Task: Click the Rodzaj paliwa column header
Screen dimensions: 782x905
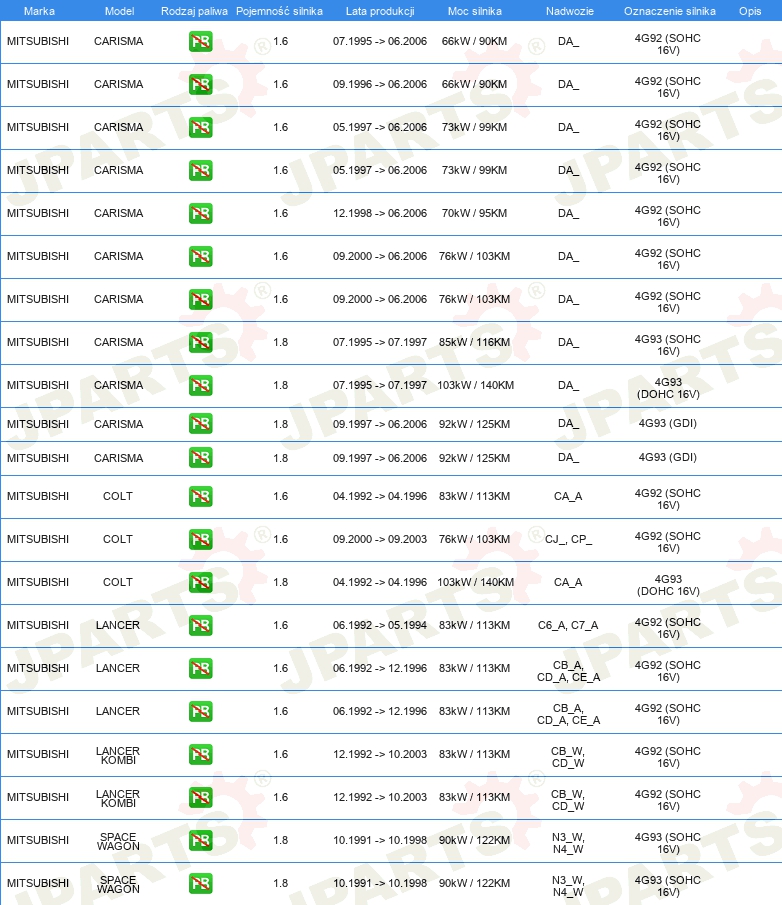Action: tap(194, 11)
